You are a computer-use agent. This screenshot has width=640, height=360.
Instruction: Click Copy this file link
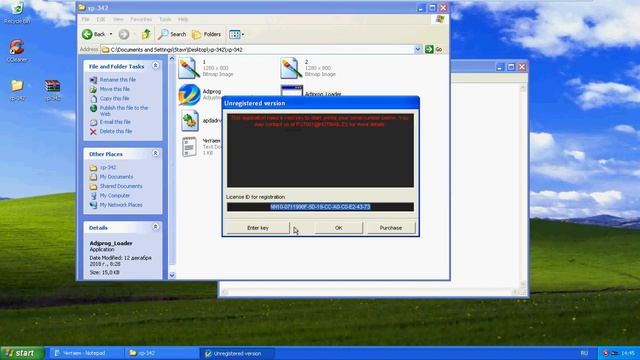[114, 98]
